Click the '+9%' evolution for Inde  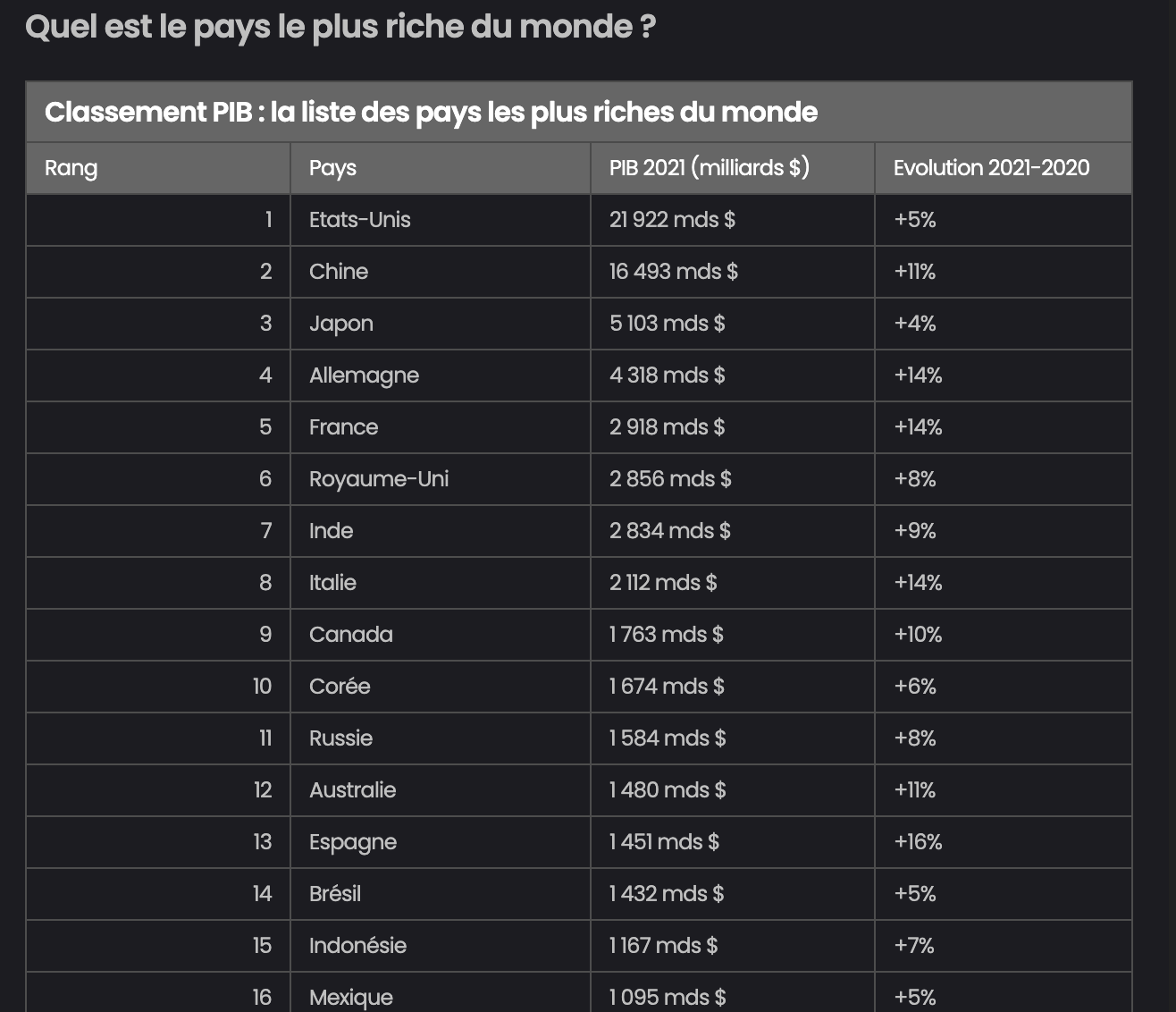coord(914,531)
